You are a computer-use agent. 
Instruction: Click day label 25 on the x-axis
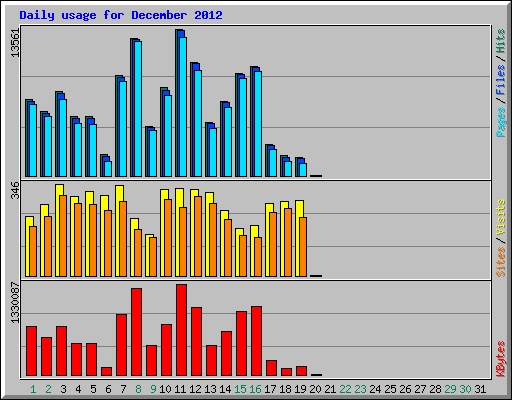pyautogui.click(x=390, y=389)
